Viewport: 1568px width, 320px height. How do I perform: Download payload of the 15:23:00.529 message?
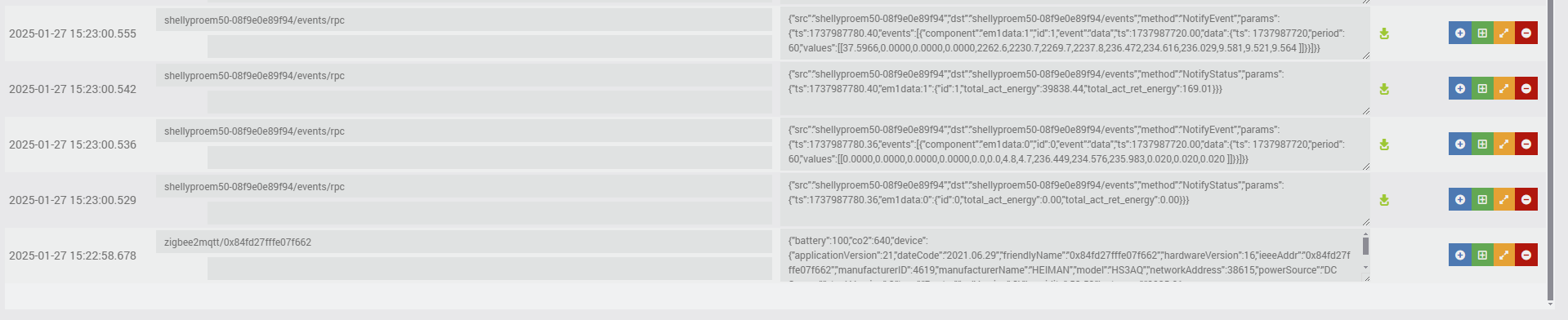[x=1384, y=200]
